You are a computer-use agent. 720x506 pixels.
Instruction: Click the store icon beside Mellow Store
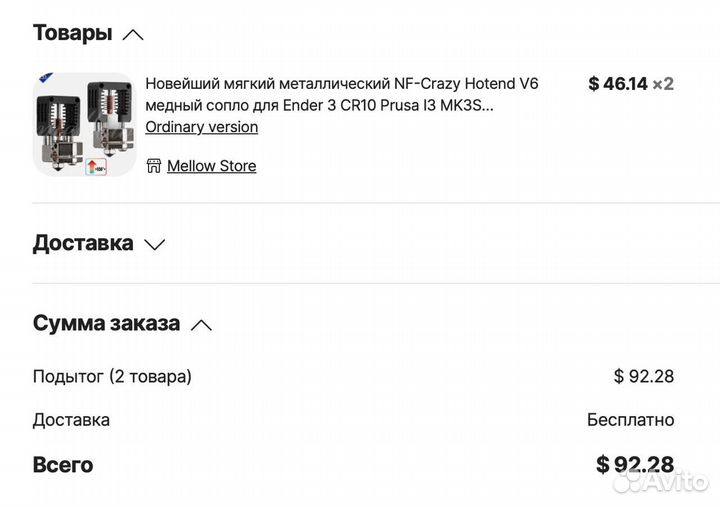coord(153,166)
